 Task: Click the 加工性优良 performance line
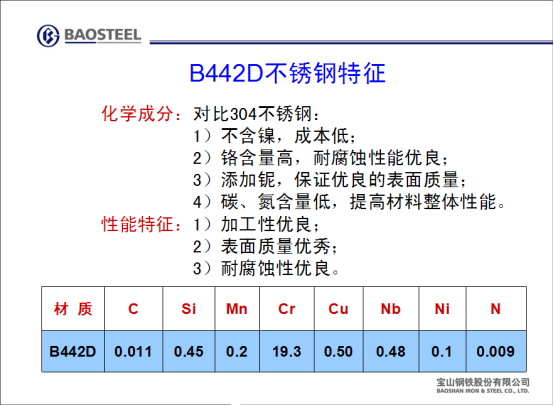[256, 224]
